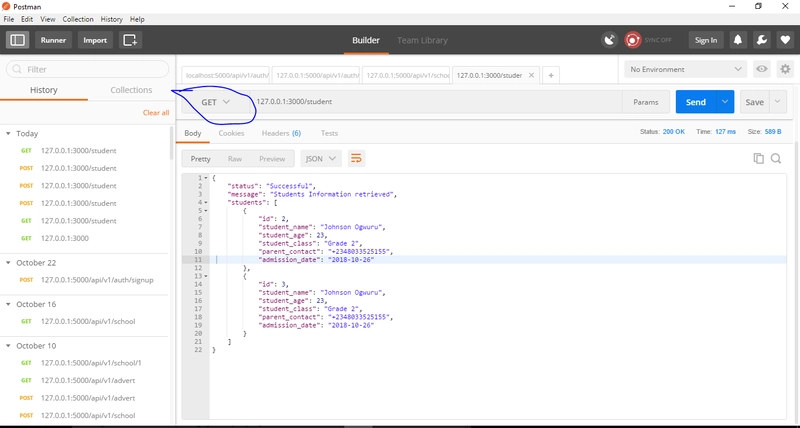800x428 pixels.
Task: Open the No Environment dropdown
Action: (684, 69)
